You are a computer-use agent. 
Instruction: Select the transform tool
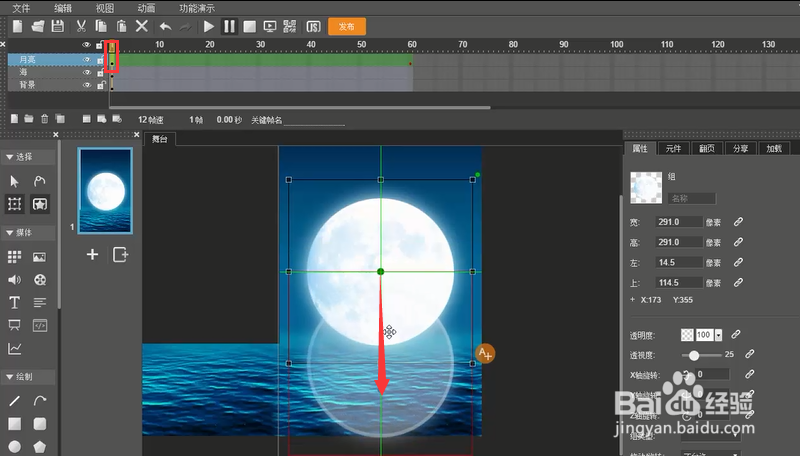[14, 204]
